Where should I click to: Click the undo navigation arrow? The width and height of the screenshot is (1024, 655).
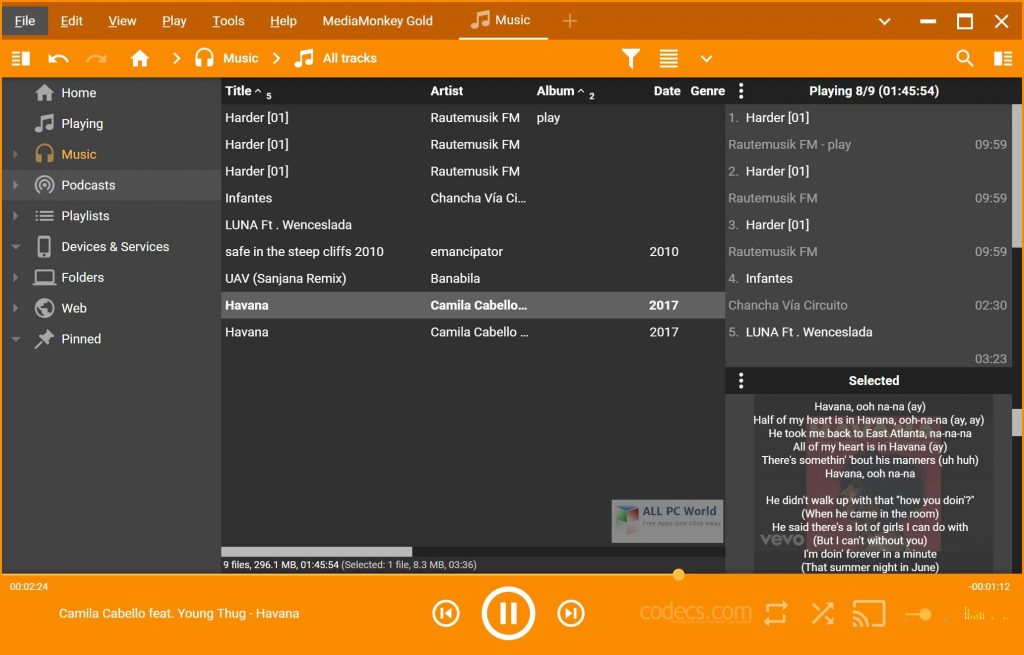(58, 59)
